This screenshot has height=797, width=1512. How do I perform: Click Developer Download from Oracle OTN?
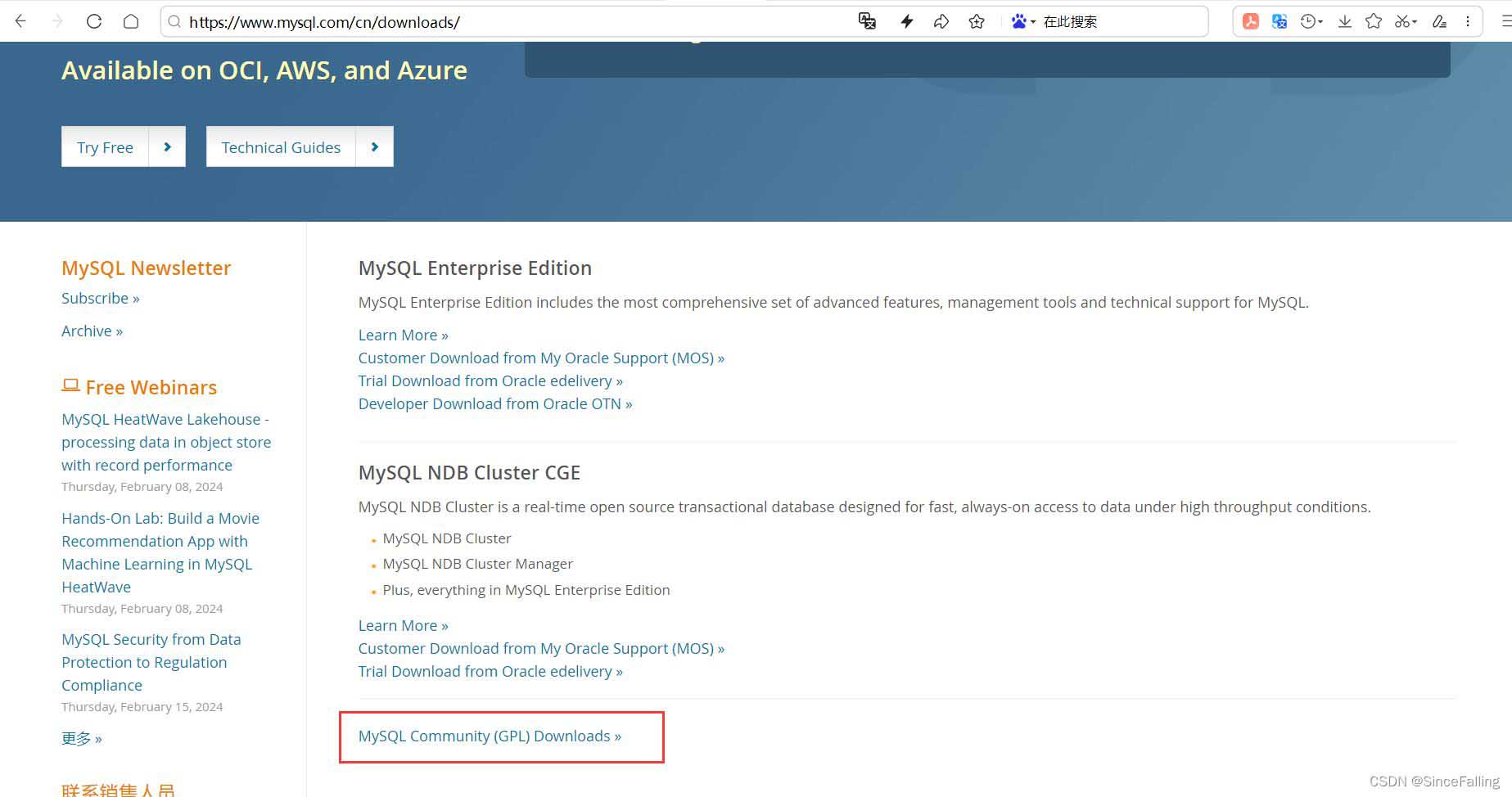pos(495,403)
